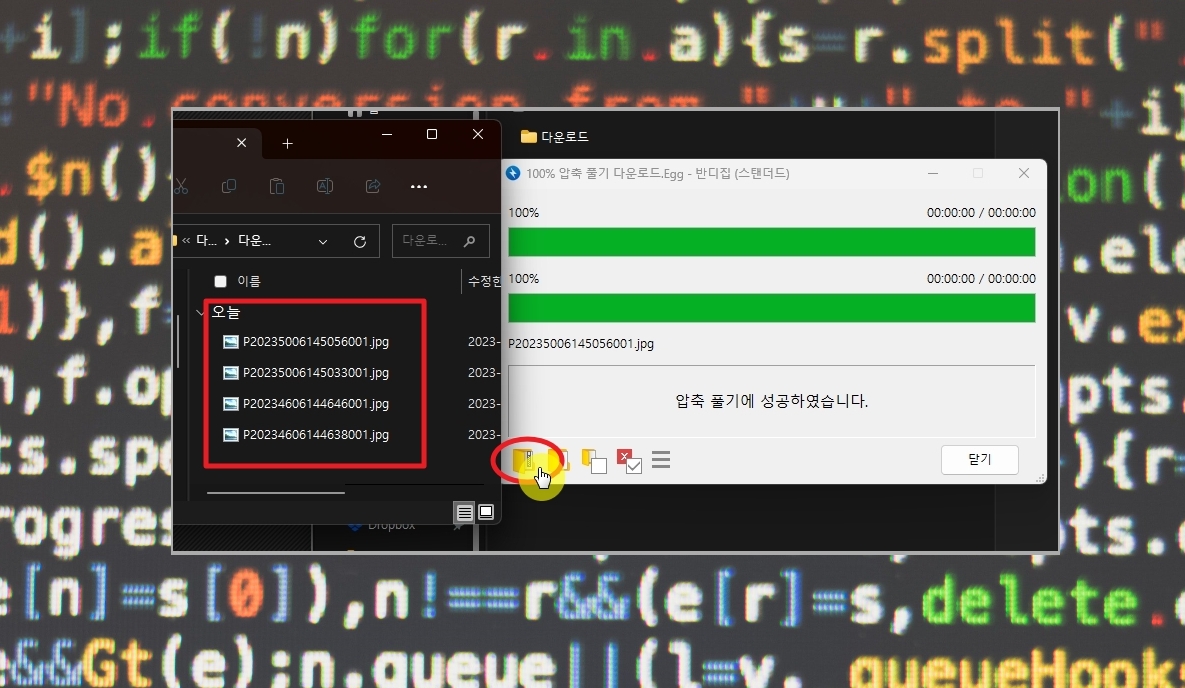Viewport: 1185px width, 688px height.
Task: Switch to large thumbnails view icon
Action: click(486, 513)
